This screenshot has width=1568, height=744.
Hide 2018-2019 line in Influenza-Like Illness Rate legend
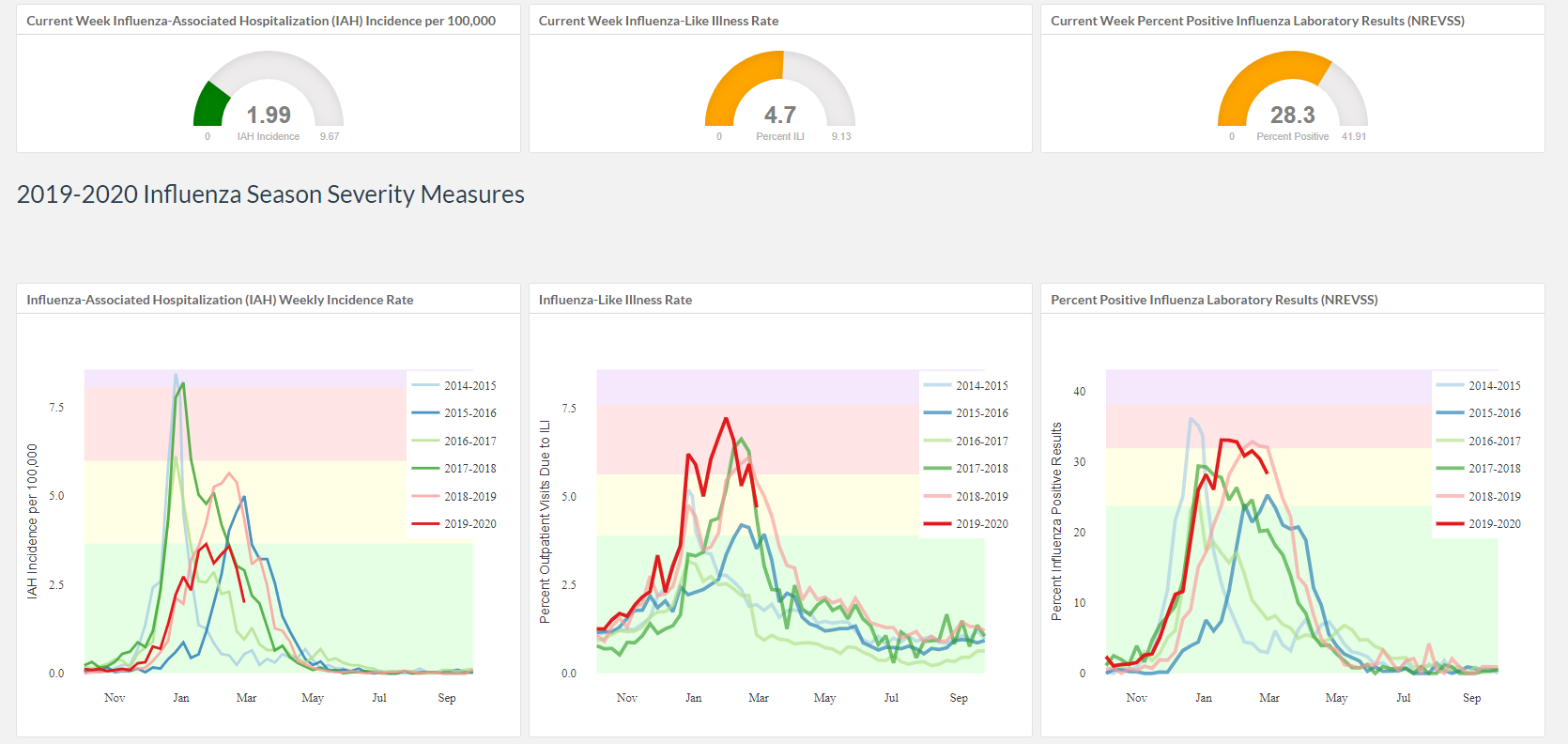[966, 496]
